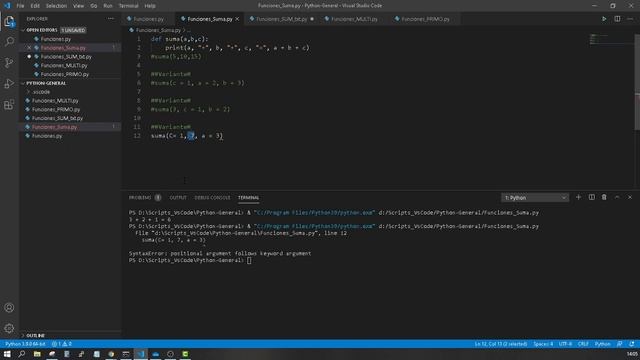Screen dimensions: 640x360
Task: Switch to the Funciones_PRIMO.py editor tab
Action: 425,19
